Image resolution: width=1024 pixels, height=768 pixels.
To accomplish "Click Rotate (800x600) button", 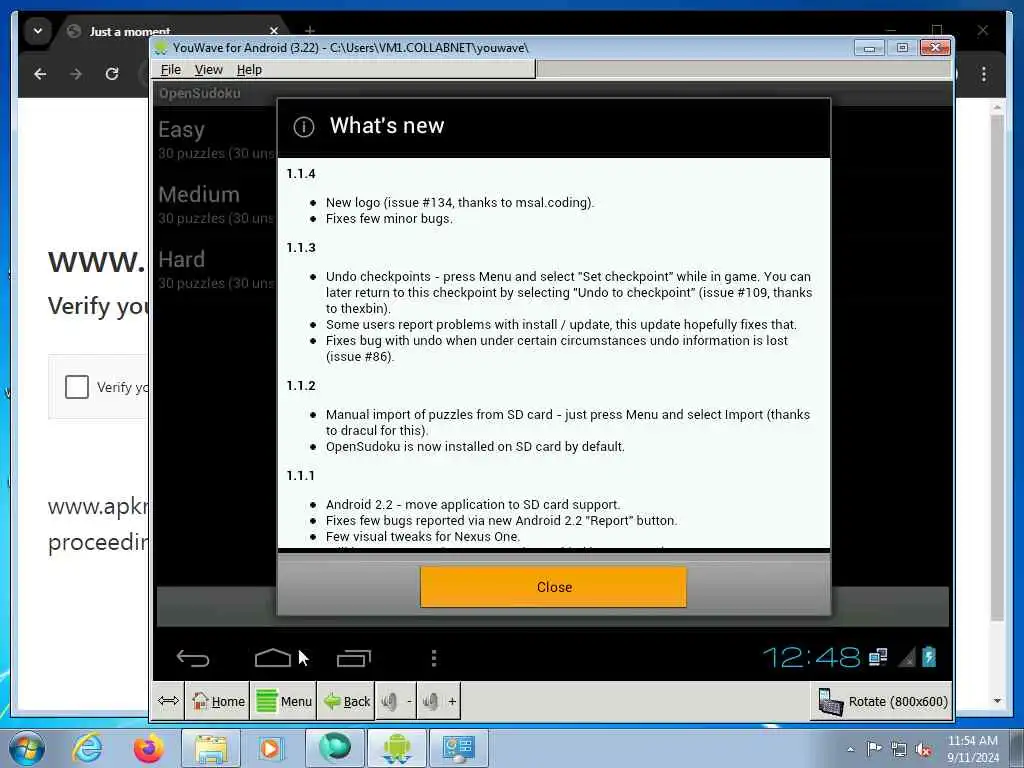I will tap(881, 701).
